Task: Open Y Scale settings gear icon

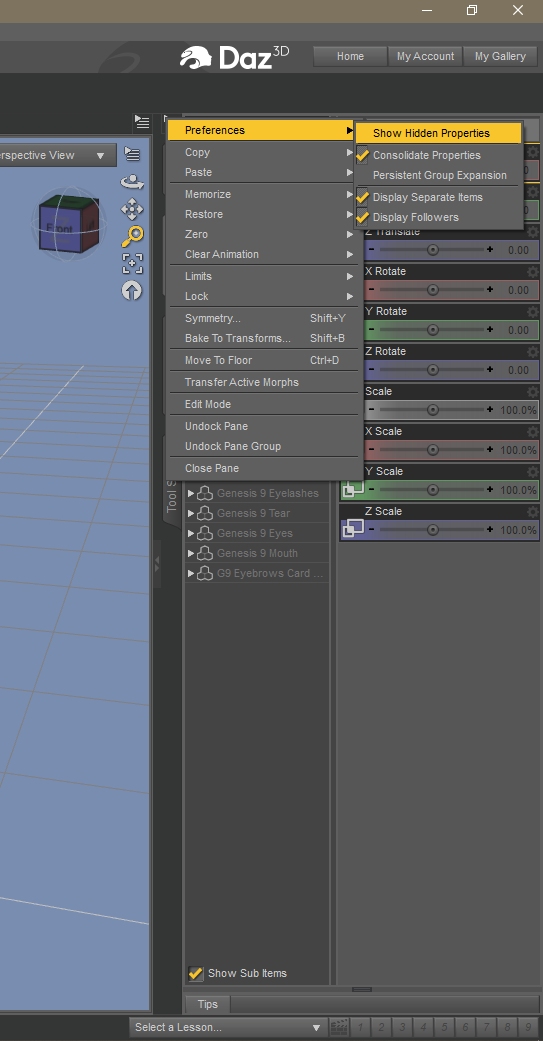Action: tap(532, 471)
